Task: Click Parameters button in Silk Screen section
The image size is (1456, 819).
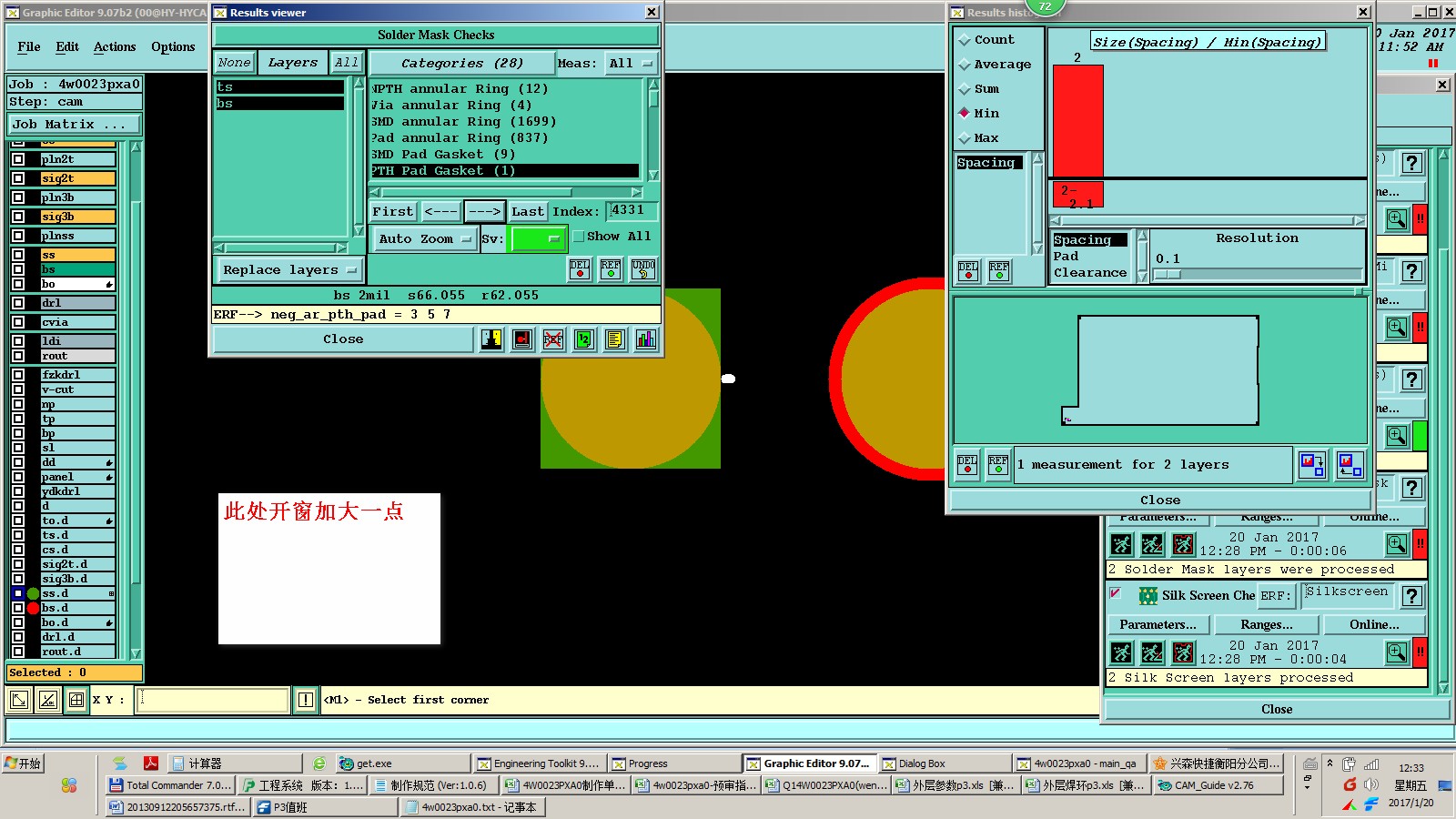Action: [1158, 625]
